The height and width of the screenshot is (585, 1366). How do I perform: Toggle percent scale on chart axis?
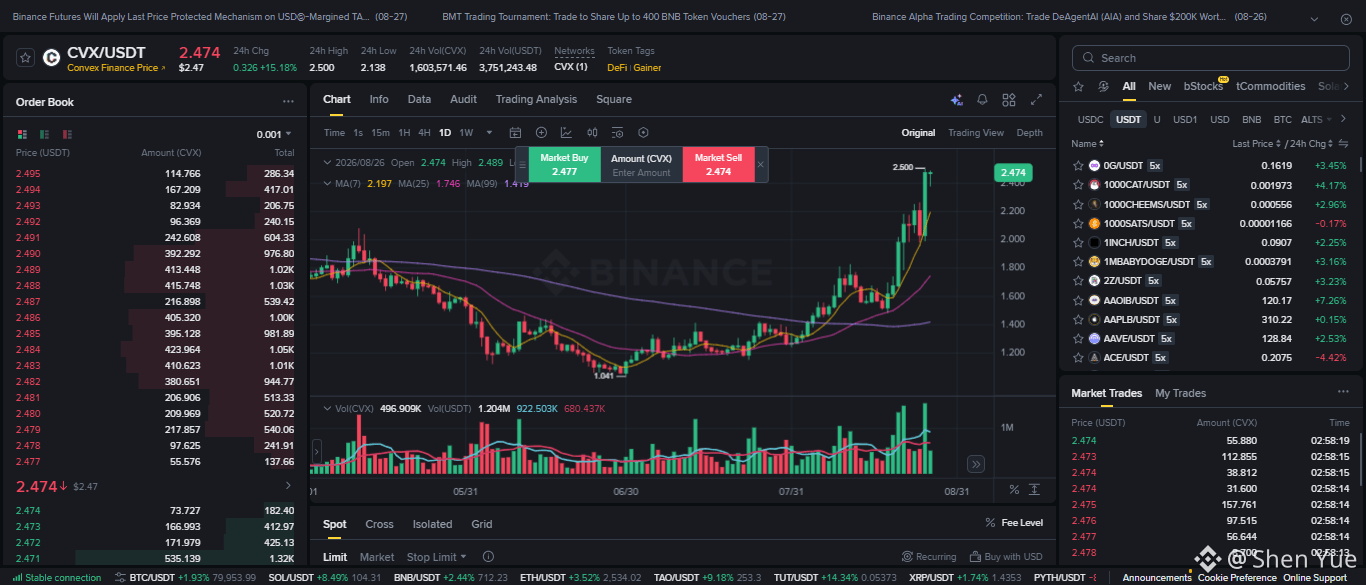1014,489
